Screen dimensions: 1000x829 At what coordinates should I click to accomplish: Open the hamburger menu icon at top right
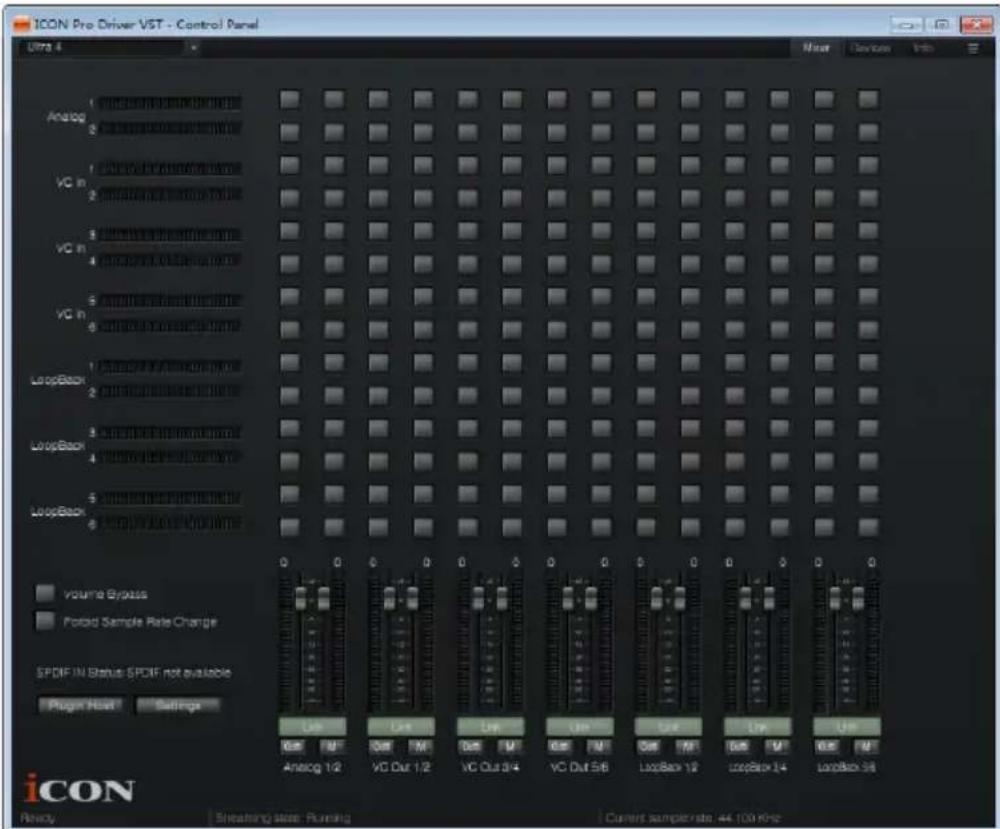[x=973, y=48]
